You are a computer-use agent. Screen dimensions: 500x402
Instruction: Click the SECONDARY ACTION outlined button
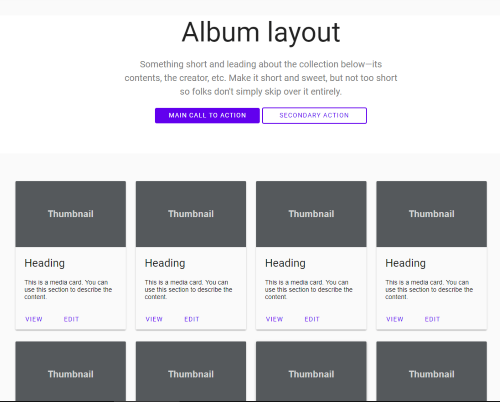point(314,115)
